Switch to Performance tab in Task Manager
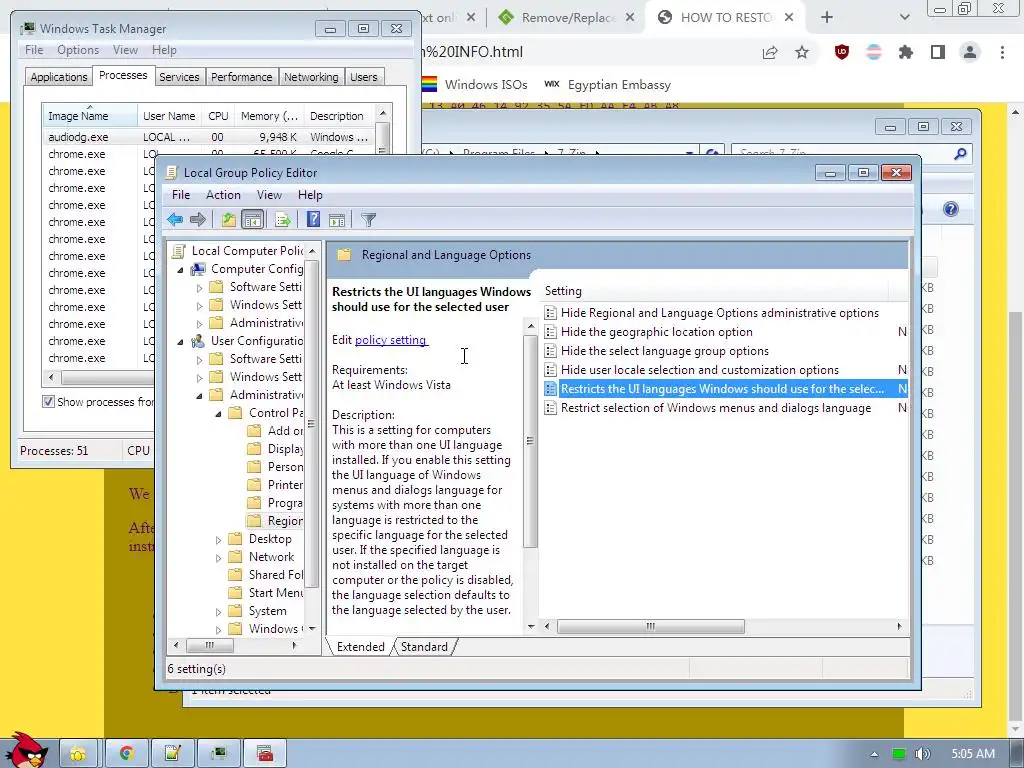 tap(241, 77)
